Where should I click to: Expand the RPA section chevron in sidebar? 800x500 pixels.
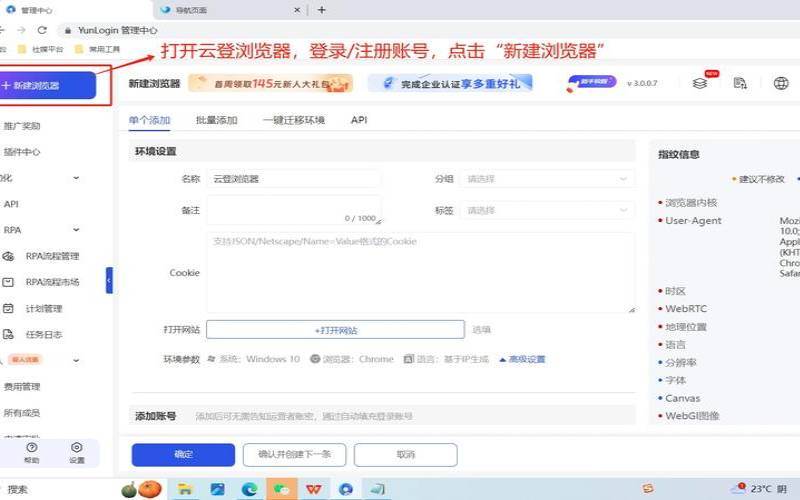76,230
